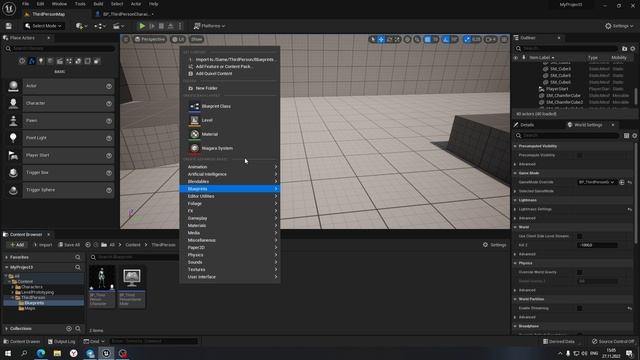Open the viewport Show menu button
Viewport: 640px width, 360px height.
click(196, 39)
